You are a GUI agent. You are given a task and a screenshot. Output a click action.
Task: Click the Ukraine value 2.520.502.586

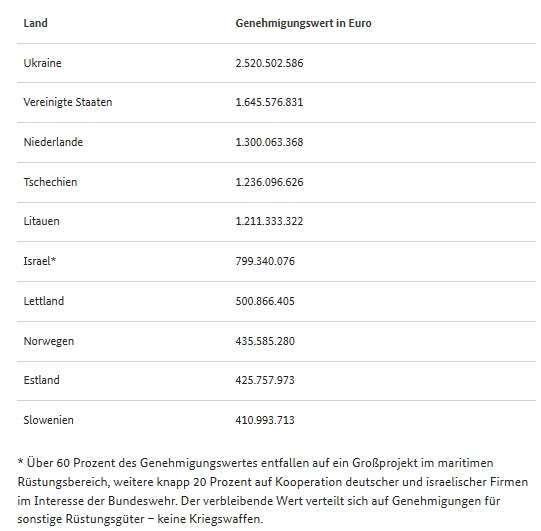pyautogui.click(x=269, y=63)
